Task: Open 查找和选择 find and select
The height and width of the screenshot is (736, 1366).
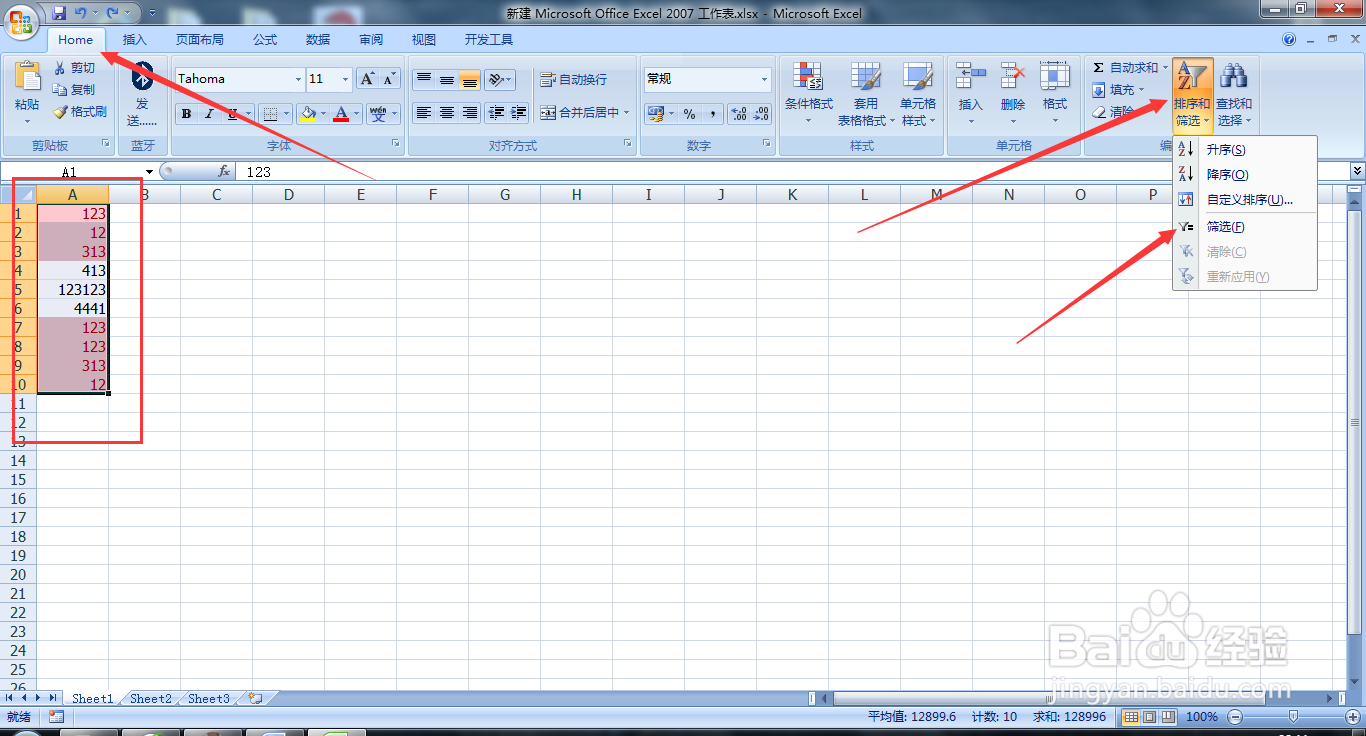Action: point(1234,94)
